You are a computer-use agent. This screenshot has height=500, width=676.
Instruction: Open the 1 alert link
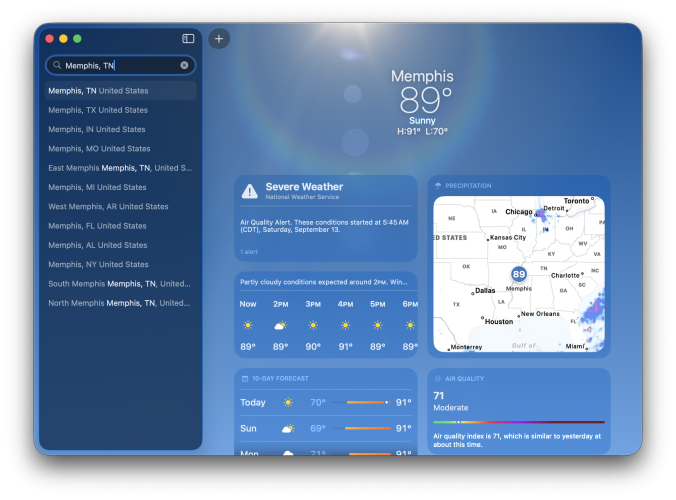pyautogui.click(x=249, y=252)
